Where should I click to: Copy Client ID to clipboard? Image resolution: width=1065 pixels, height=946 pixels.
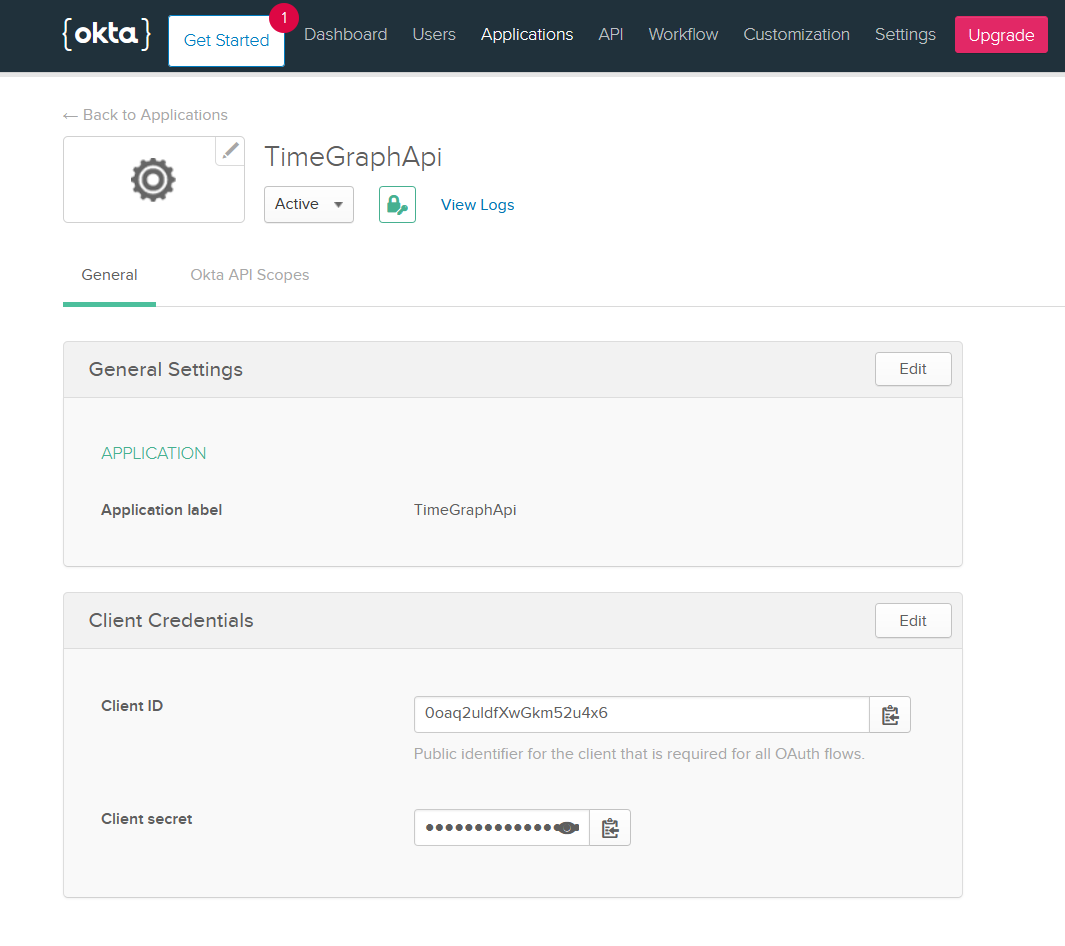coord(890,715)
